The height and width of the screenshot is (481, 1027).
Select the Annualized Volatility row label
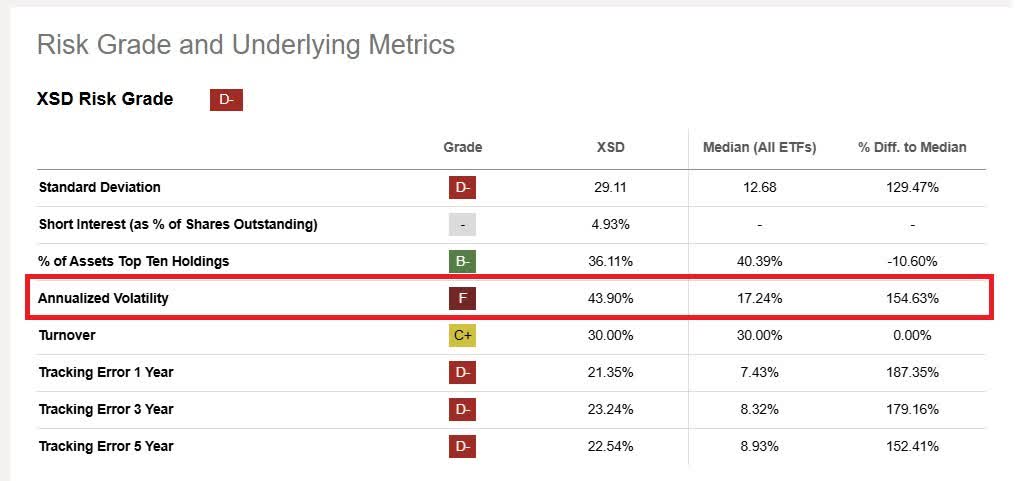click(x=103, y=298)
